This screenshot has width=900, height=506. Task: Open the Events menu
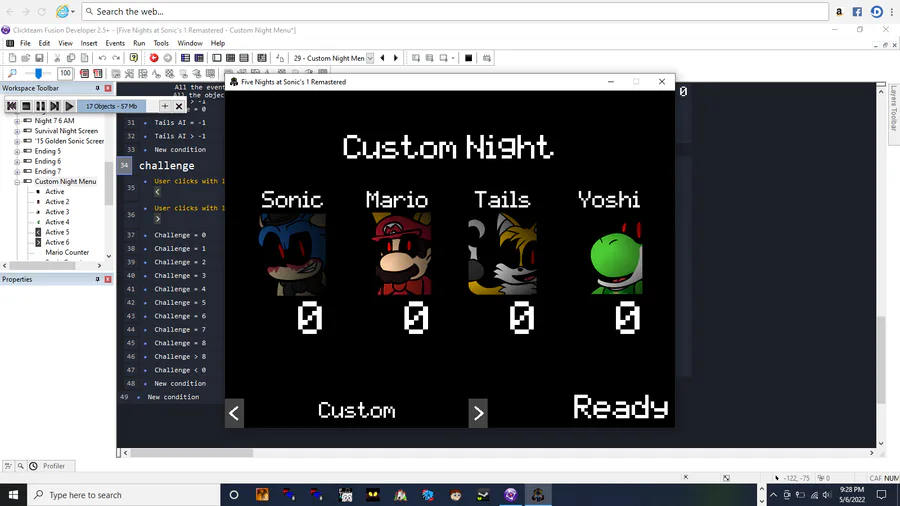tap(115, 43)
